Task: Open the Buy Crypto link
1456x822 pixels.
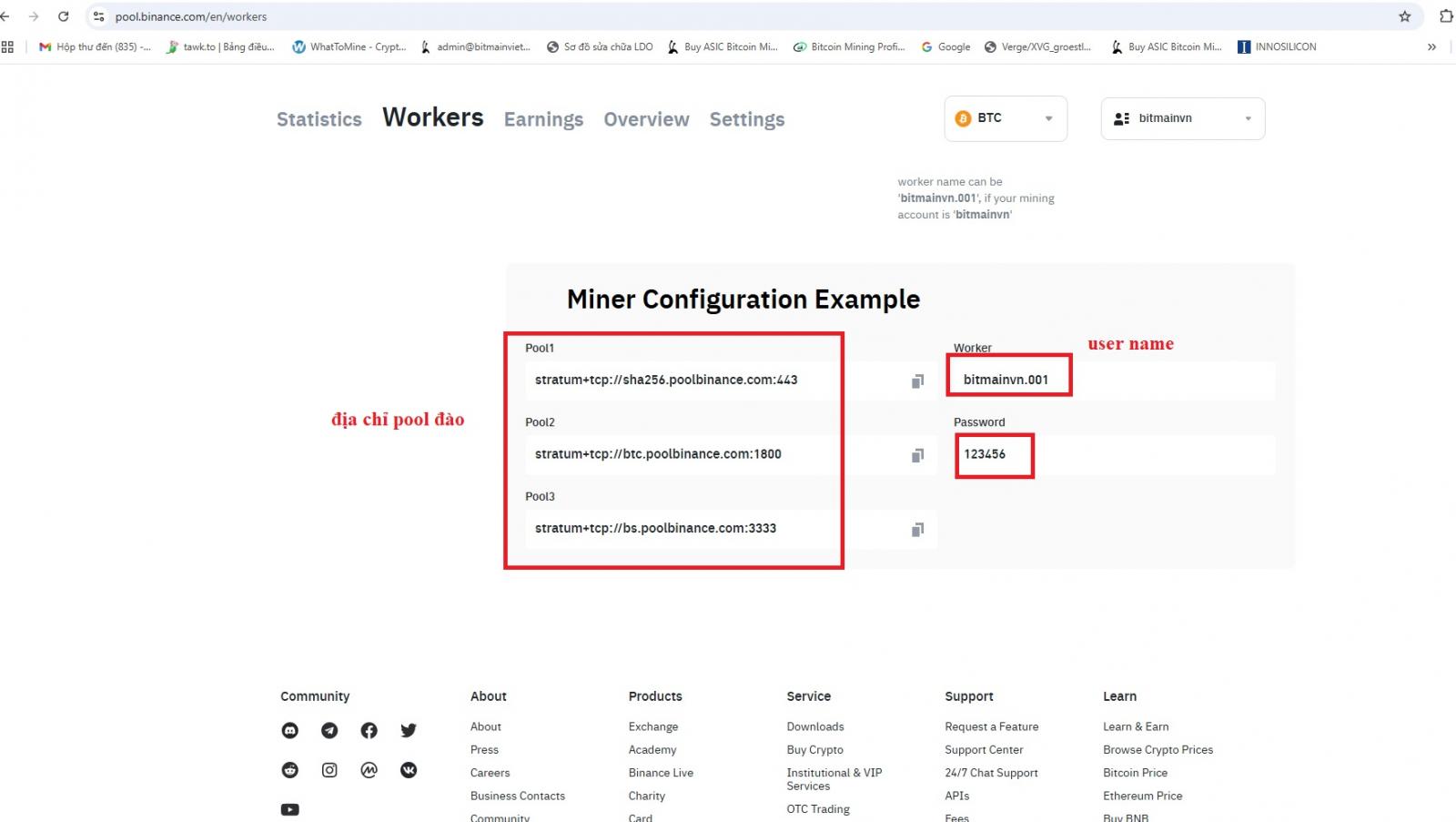Action: (x=814, y=749)
